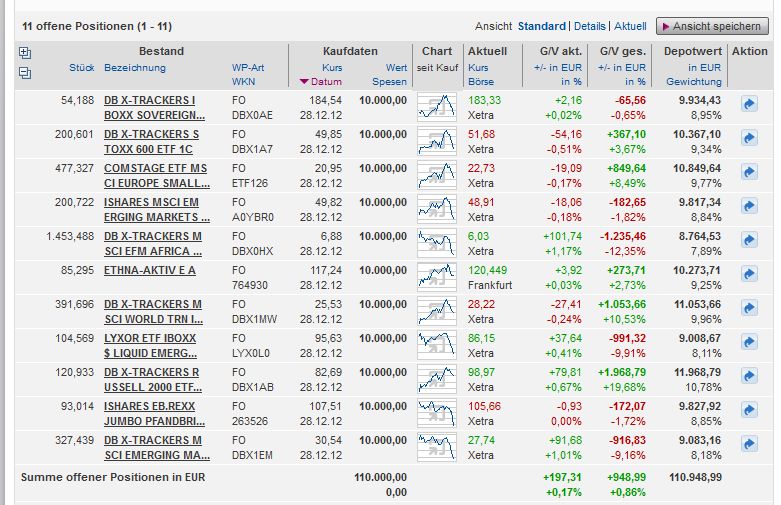Switch to the Details view
The width and height of the screenshot is (781, 505).
point(589,26)
